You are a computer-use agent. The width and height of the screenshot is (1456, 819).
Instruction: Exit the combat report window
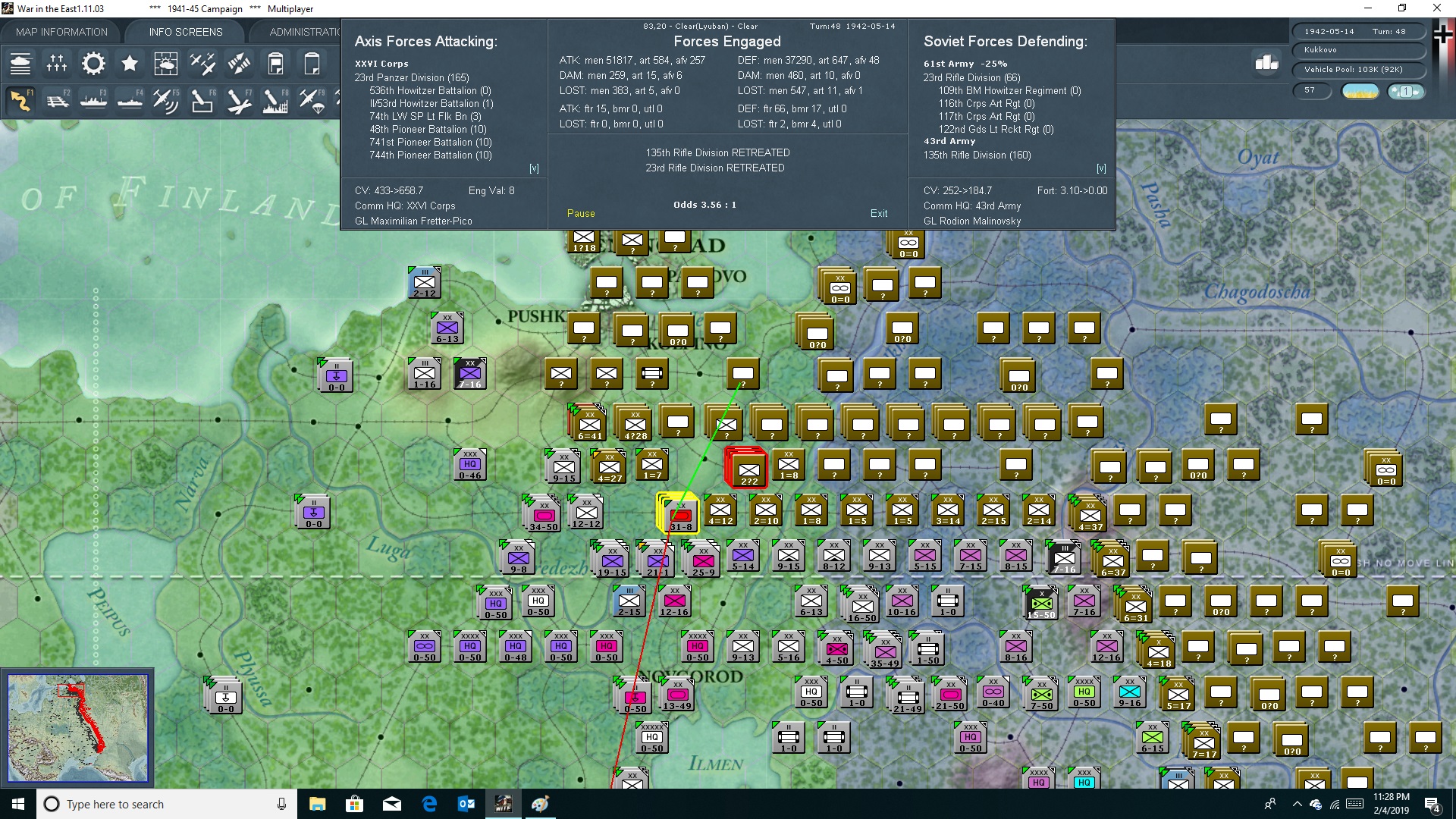878,213
